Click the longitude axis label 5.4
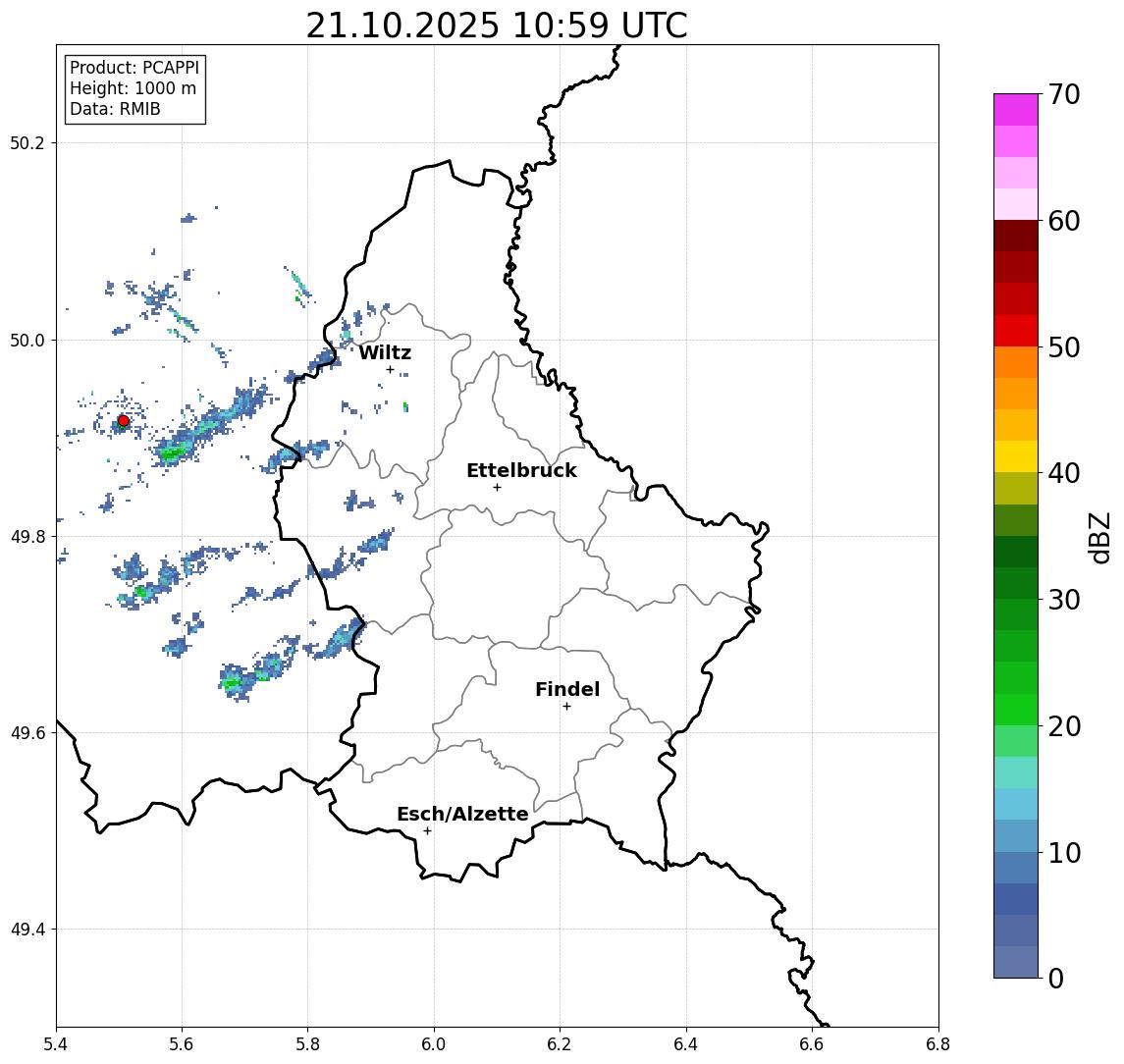 [56, 1044]
